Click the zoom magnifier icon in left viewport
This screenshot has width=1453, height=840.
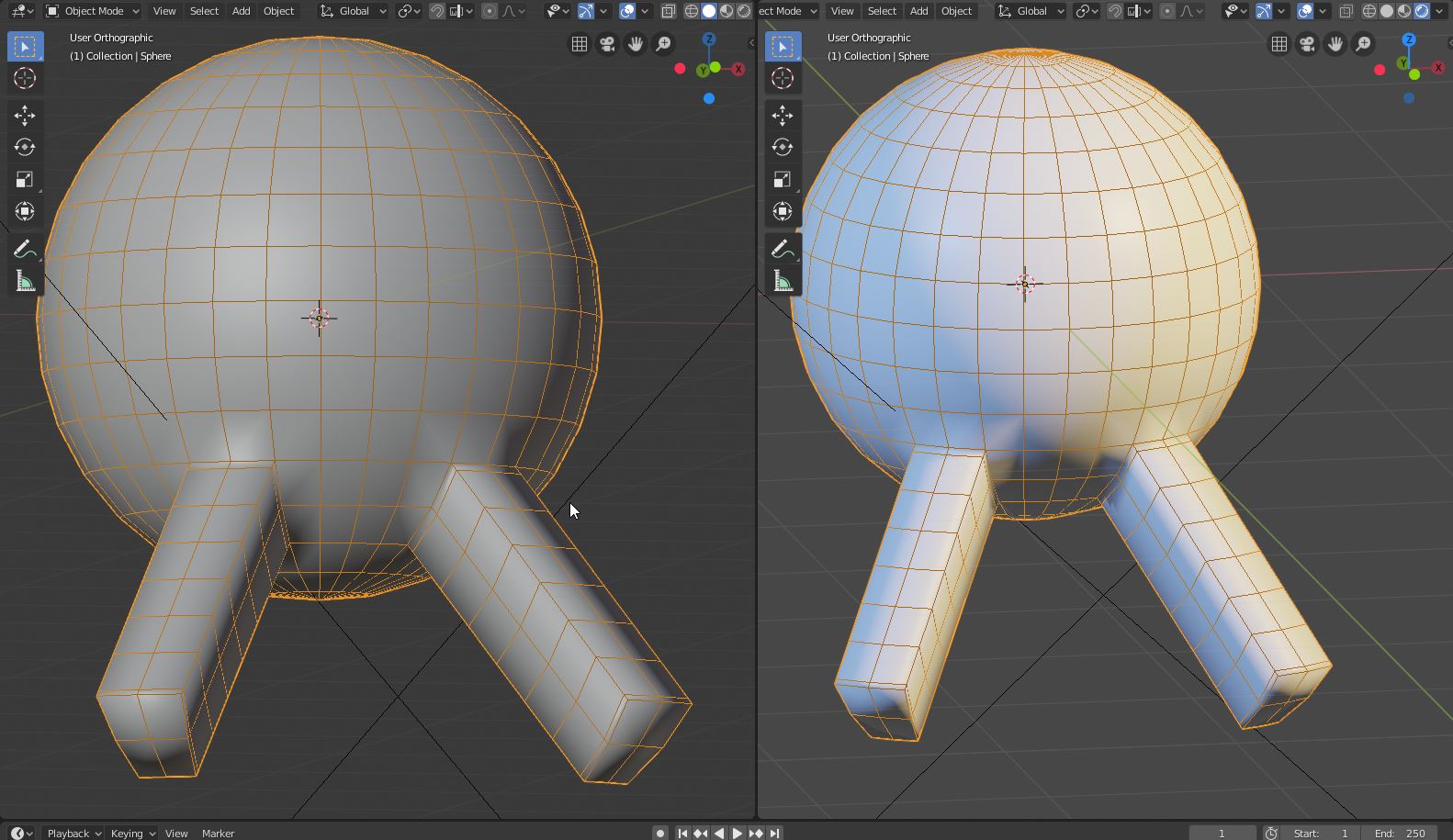coord(663,44)
